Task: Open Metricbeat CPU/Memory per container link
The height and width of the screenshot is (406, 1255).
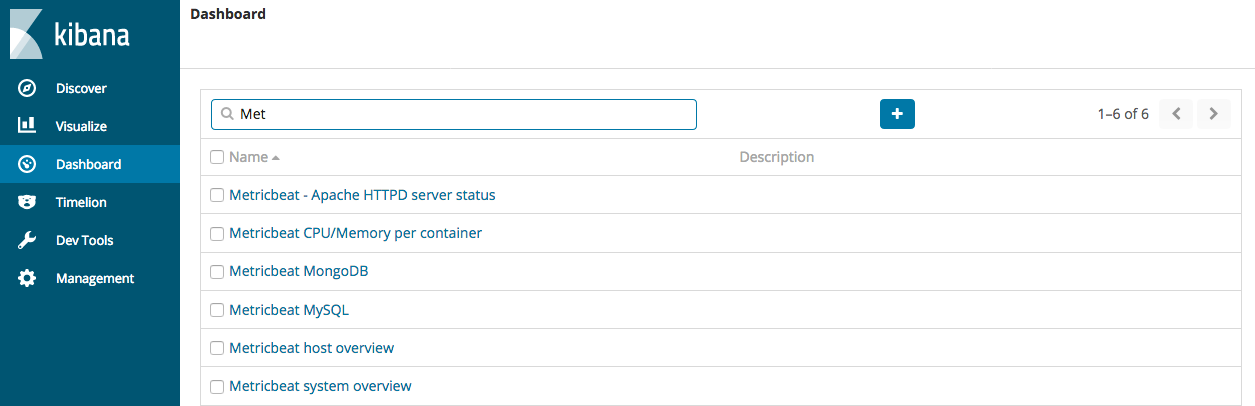Action: point(355,233)
